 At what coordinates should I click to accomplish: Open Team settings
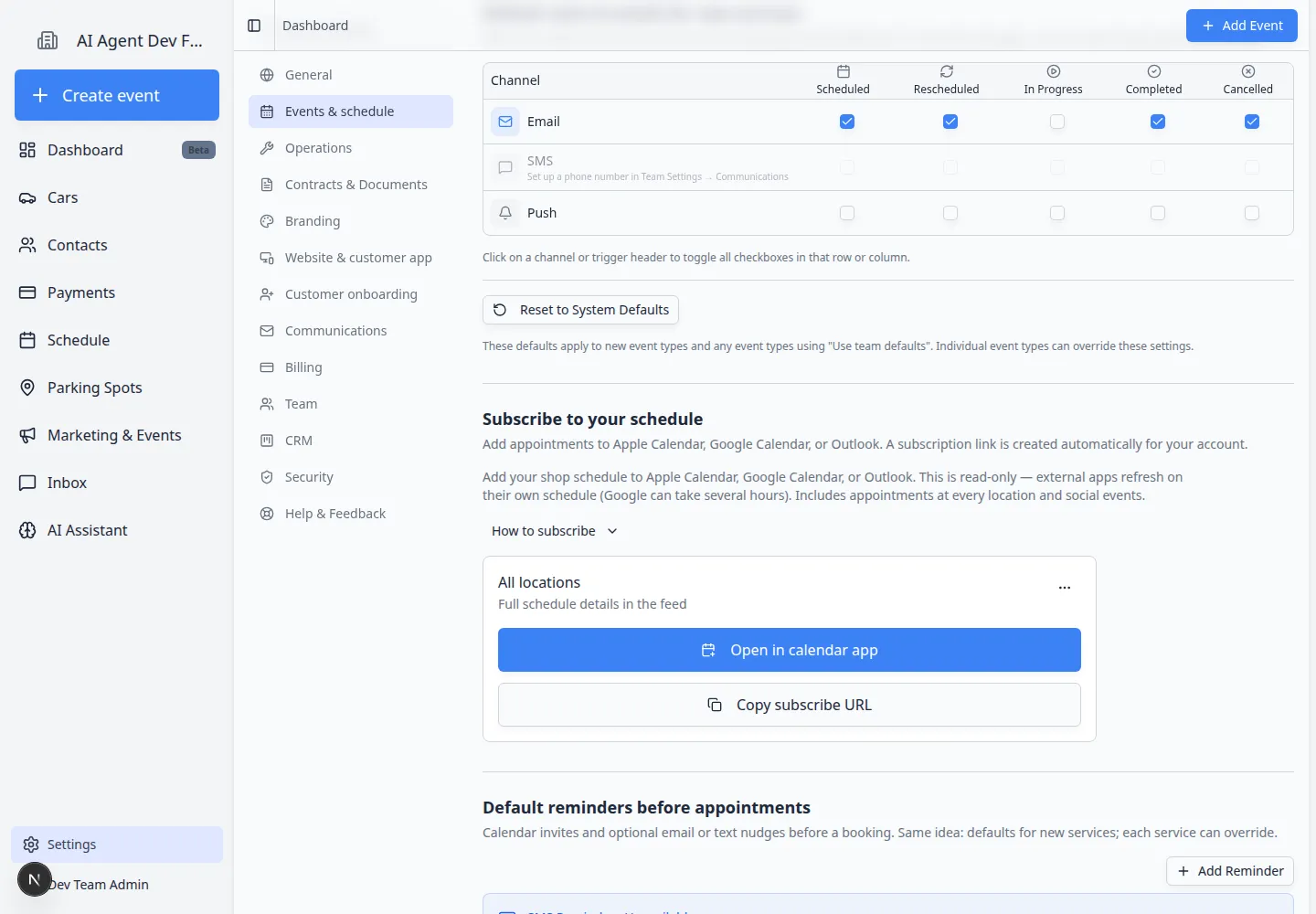[351, 404]
